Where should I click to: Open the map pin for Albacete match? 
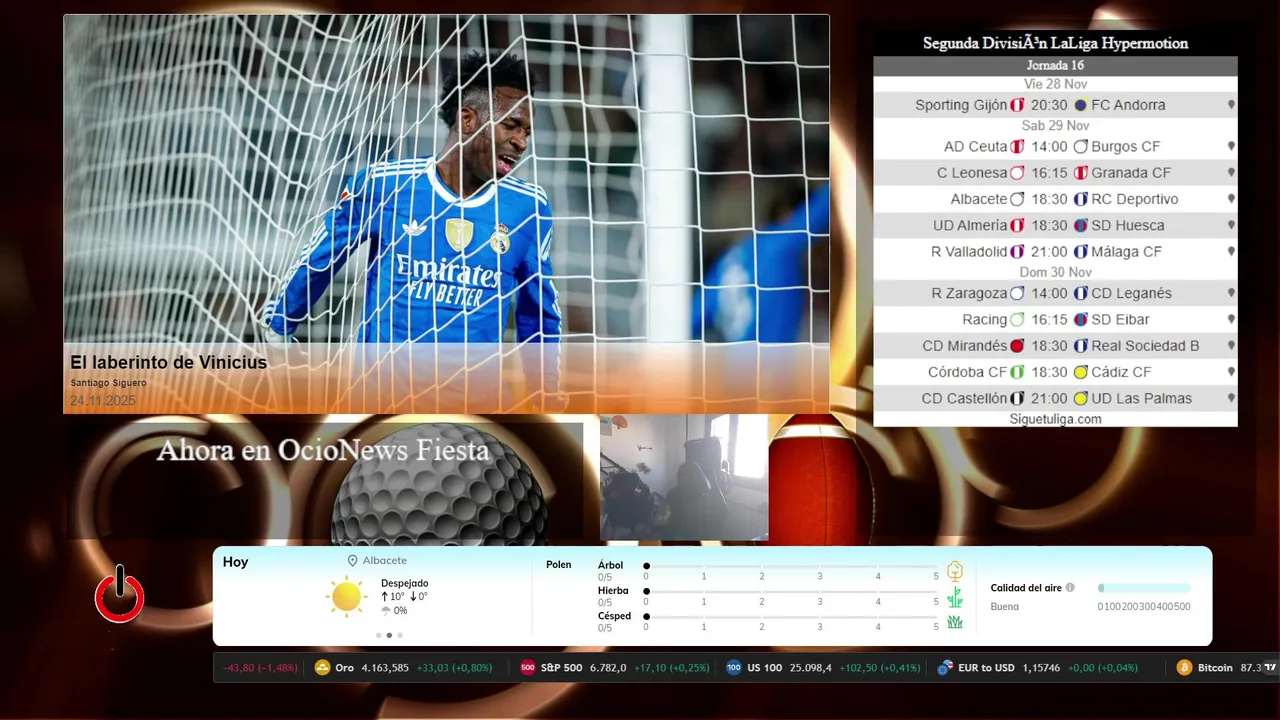click(x=1231, y=199)
